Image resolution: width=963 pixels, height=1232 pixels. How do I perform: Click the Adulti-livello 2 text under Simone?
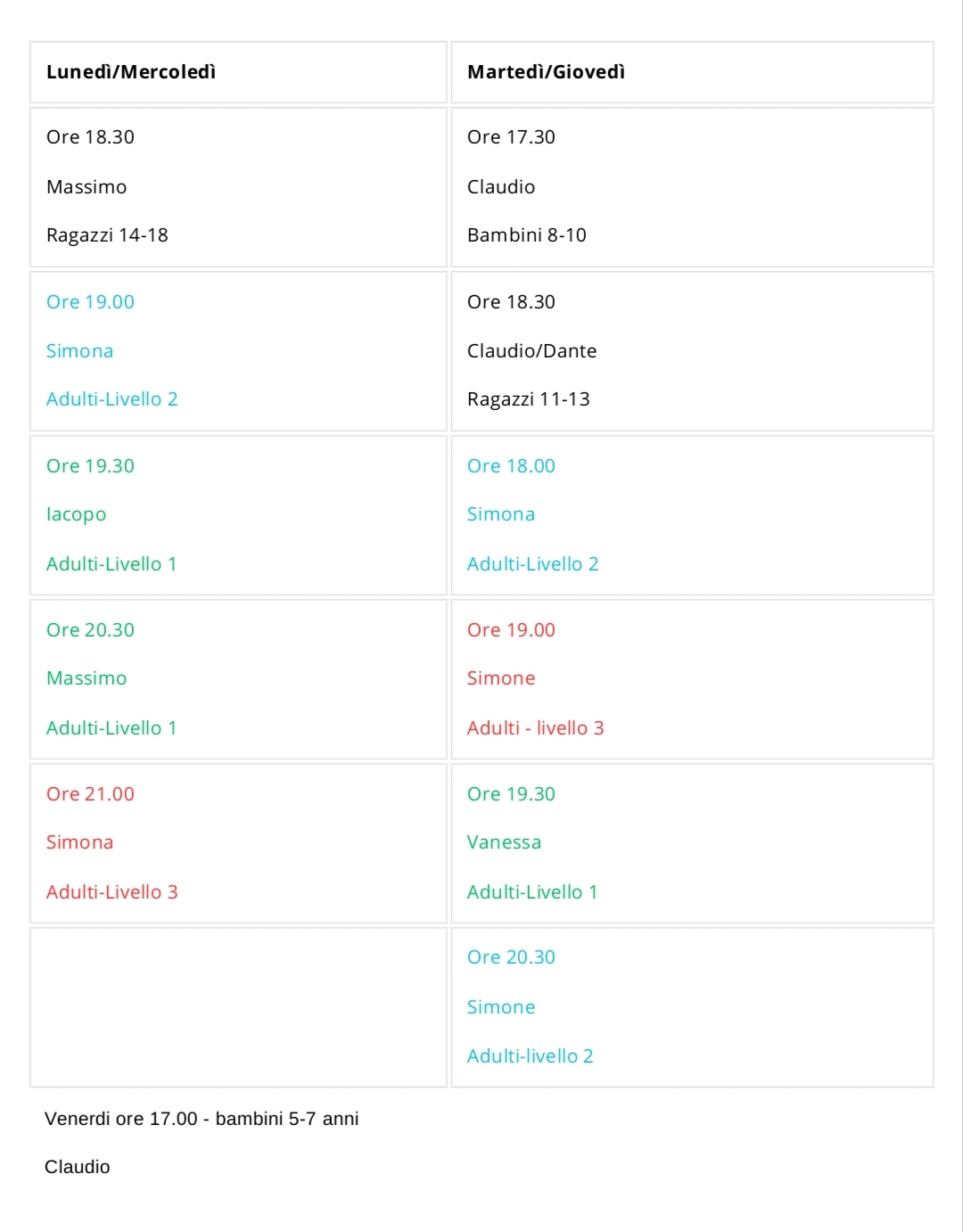point(531,1056)
